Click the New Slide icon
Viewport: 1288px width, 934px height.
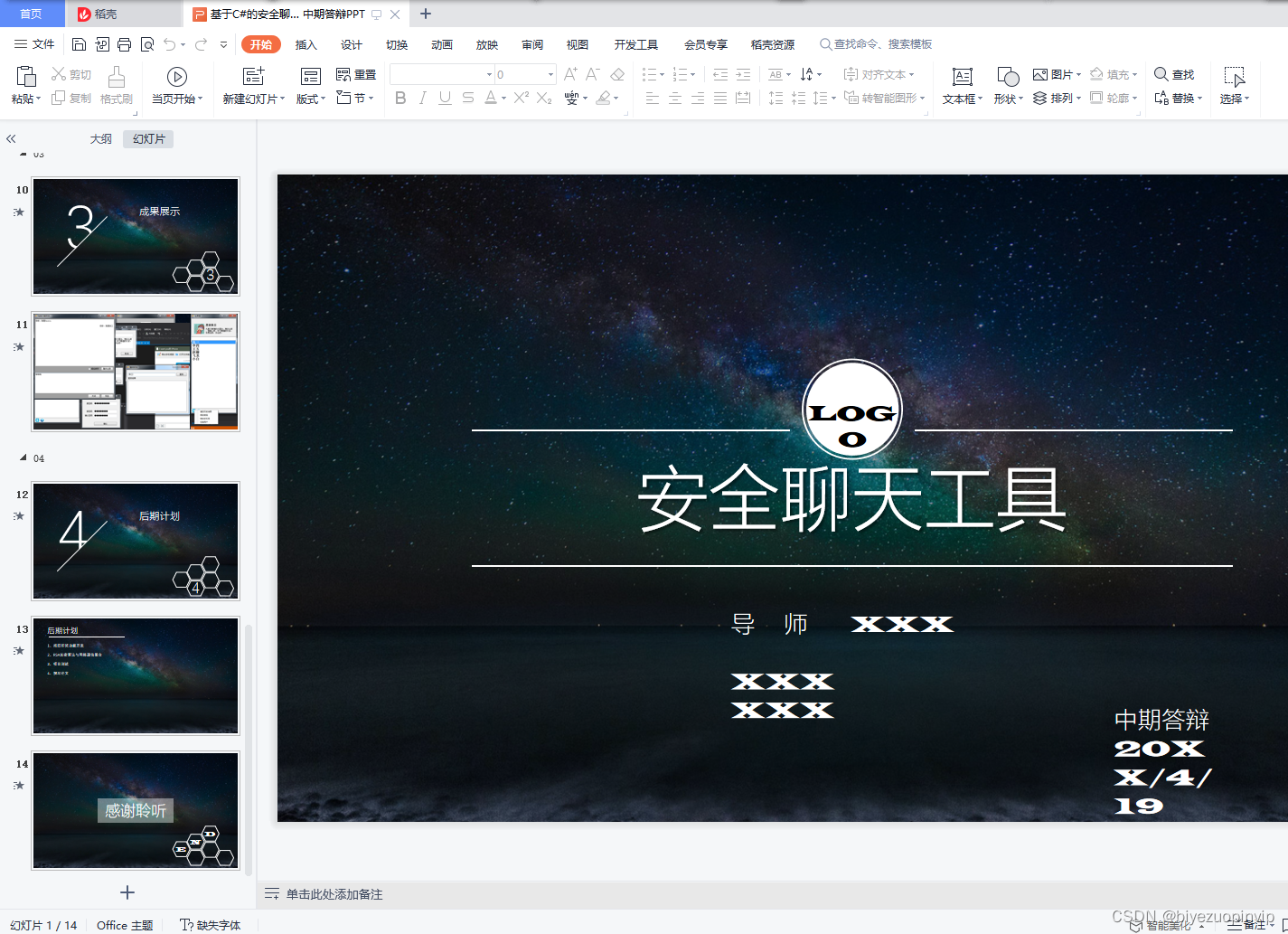(x=254, y=77)
